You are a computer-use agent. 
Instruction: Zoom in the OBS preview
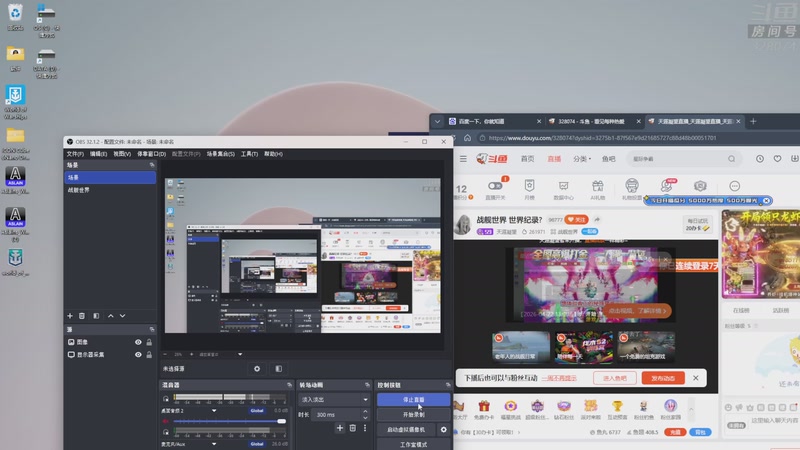click(x=192, y=354)
